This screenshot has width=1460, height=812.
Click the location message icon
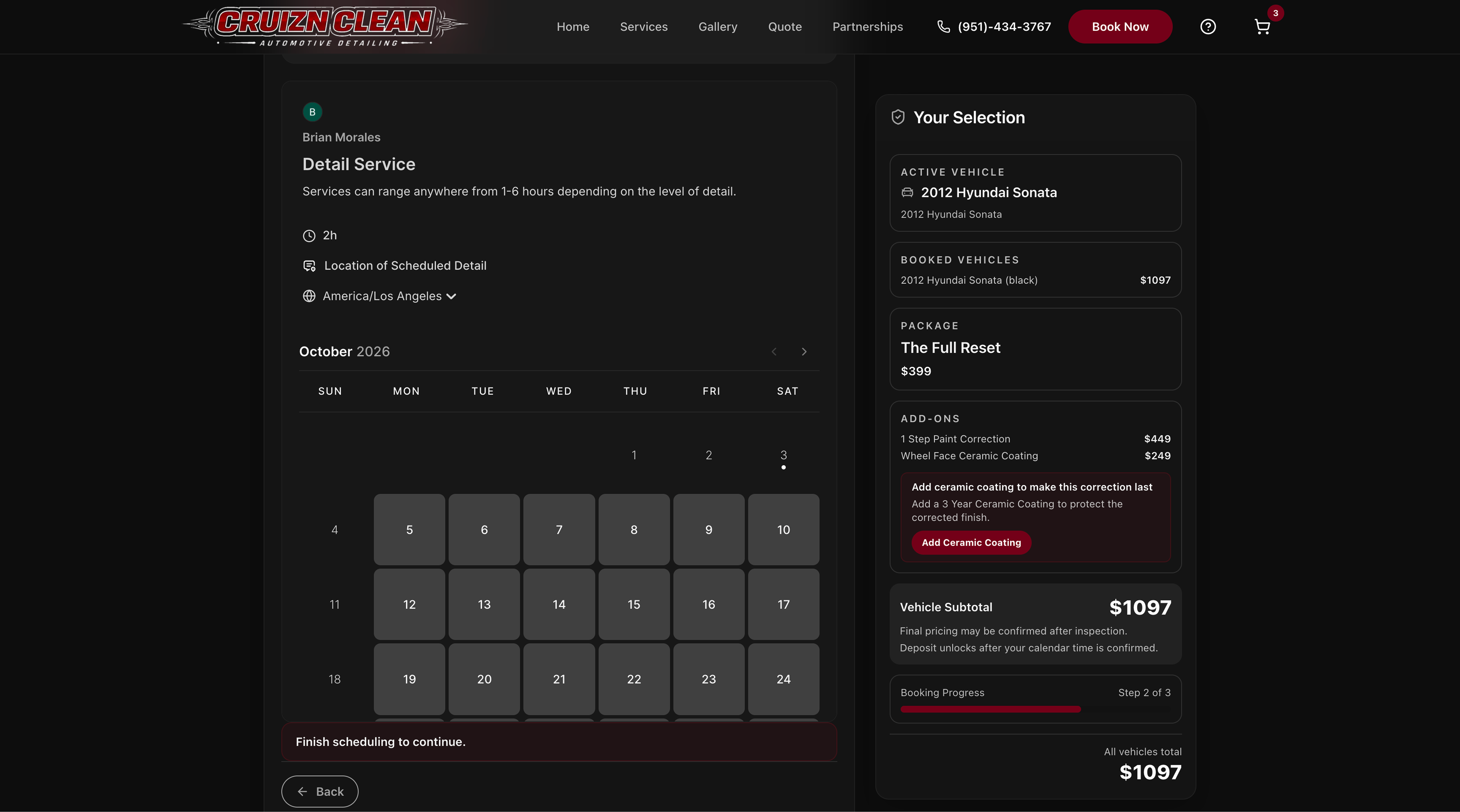coord(309,266)
